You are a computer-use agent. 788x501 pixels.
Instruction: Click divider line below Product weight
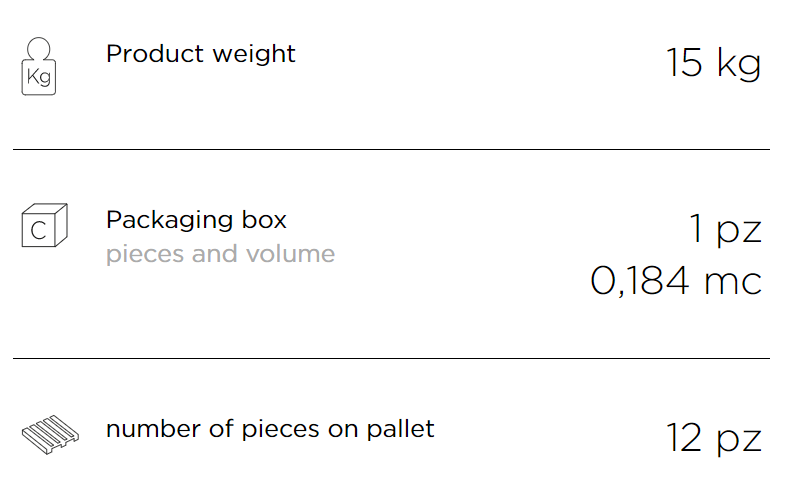coord(391,149)
